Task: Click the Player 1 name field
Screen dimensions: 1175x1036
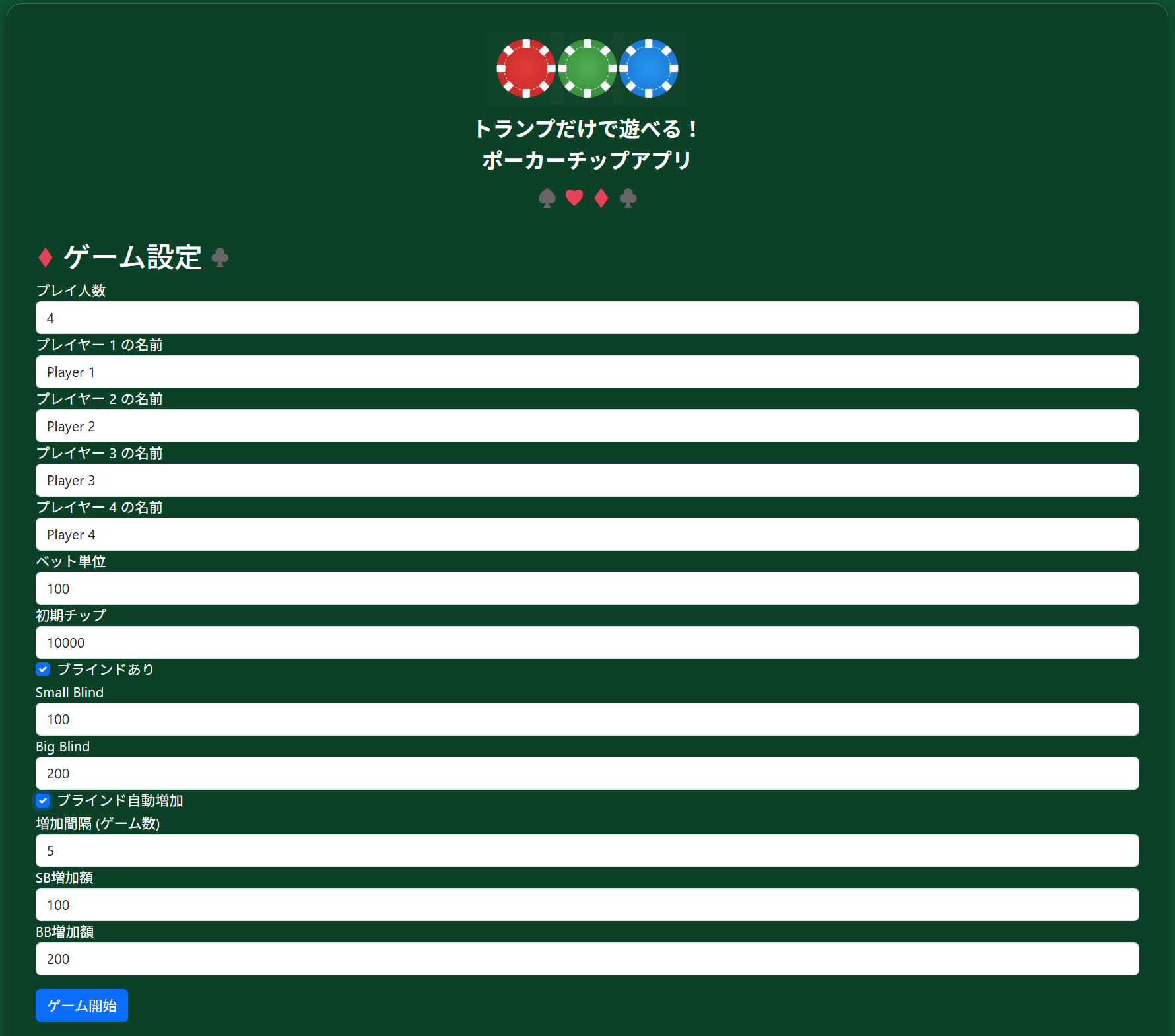Action: [587, 372]
